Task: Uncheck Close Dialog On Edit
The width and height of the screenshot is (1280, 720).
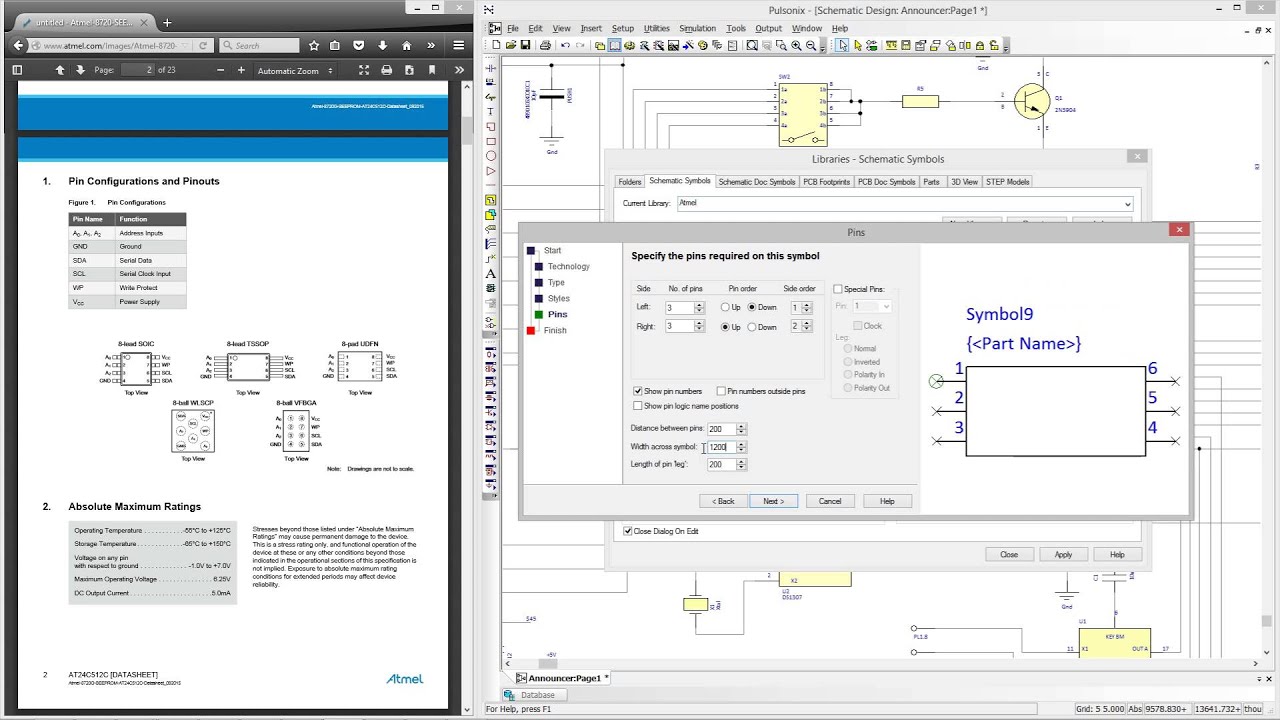Action: pos(628,531)
